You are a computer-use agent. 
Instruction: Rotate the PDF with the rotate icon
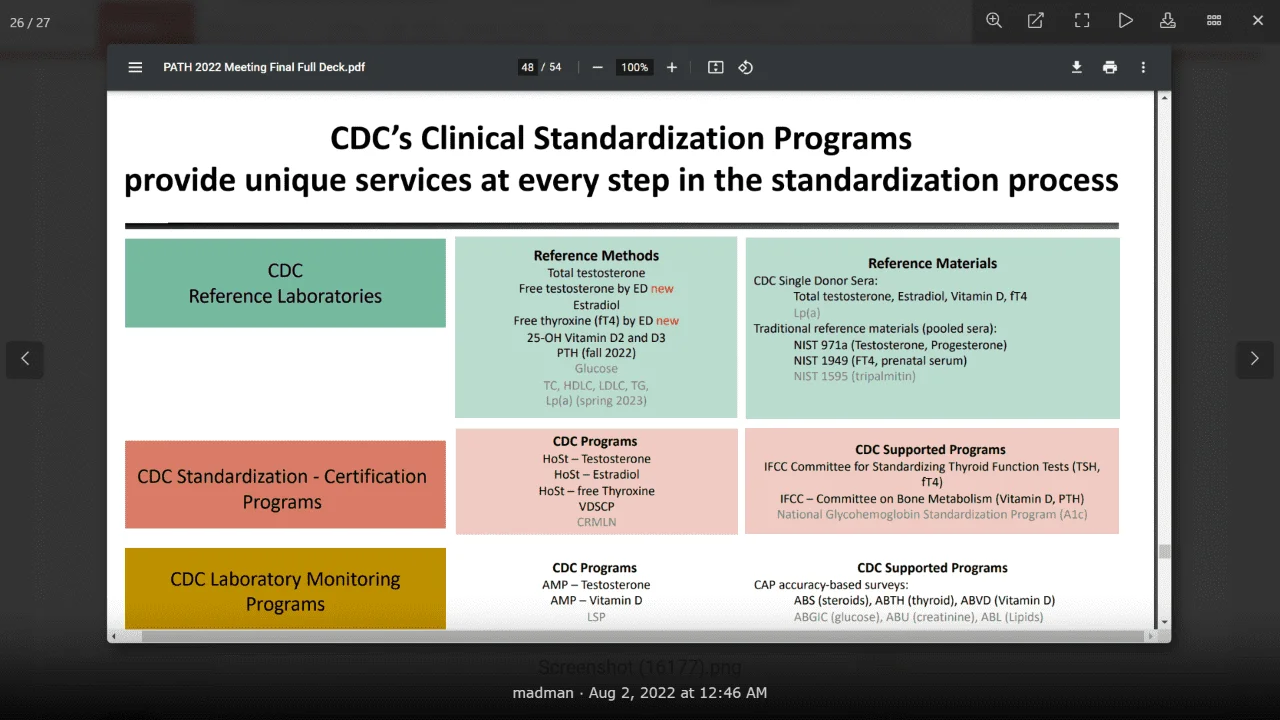point(745,68)
